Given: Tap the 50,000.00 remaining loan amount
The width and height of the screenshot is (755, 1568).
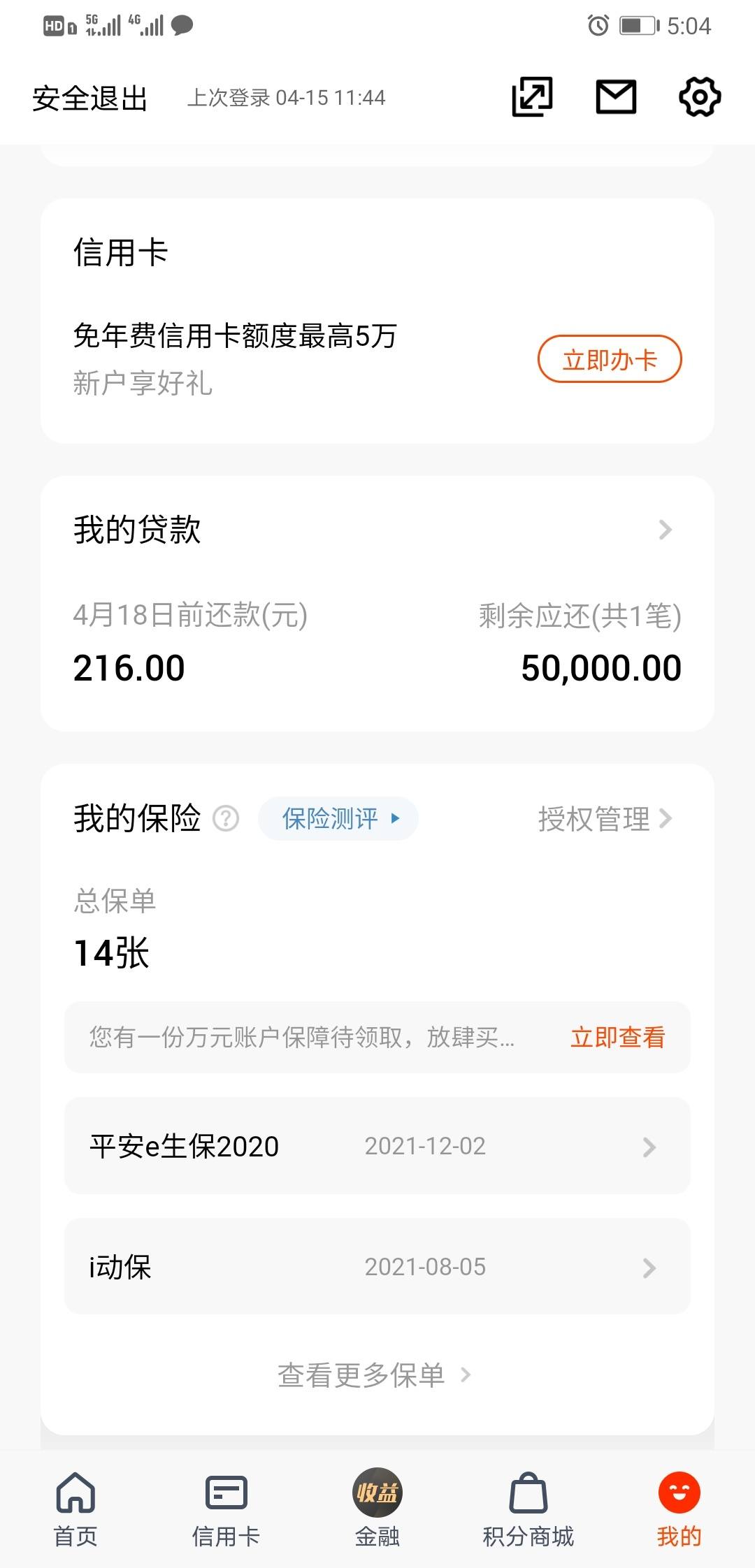Looking at the screenshot, I should click(601, 668).
